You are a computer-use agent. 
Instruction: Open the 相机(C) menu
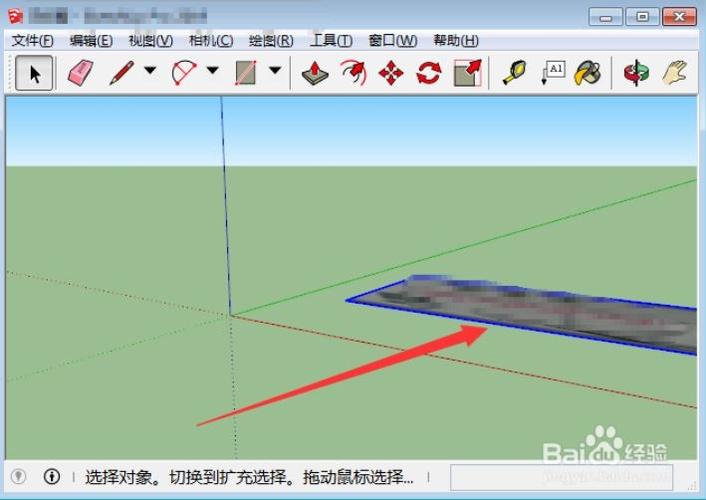(211, 41)
